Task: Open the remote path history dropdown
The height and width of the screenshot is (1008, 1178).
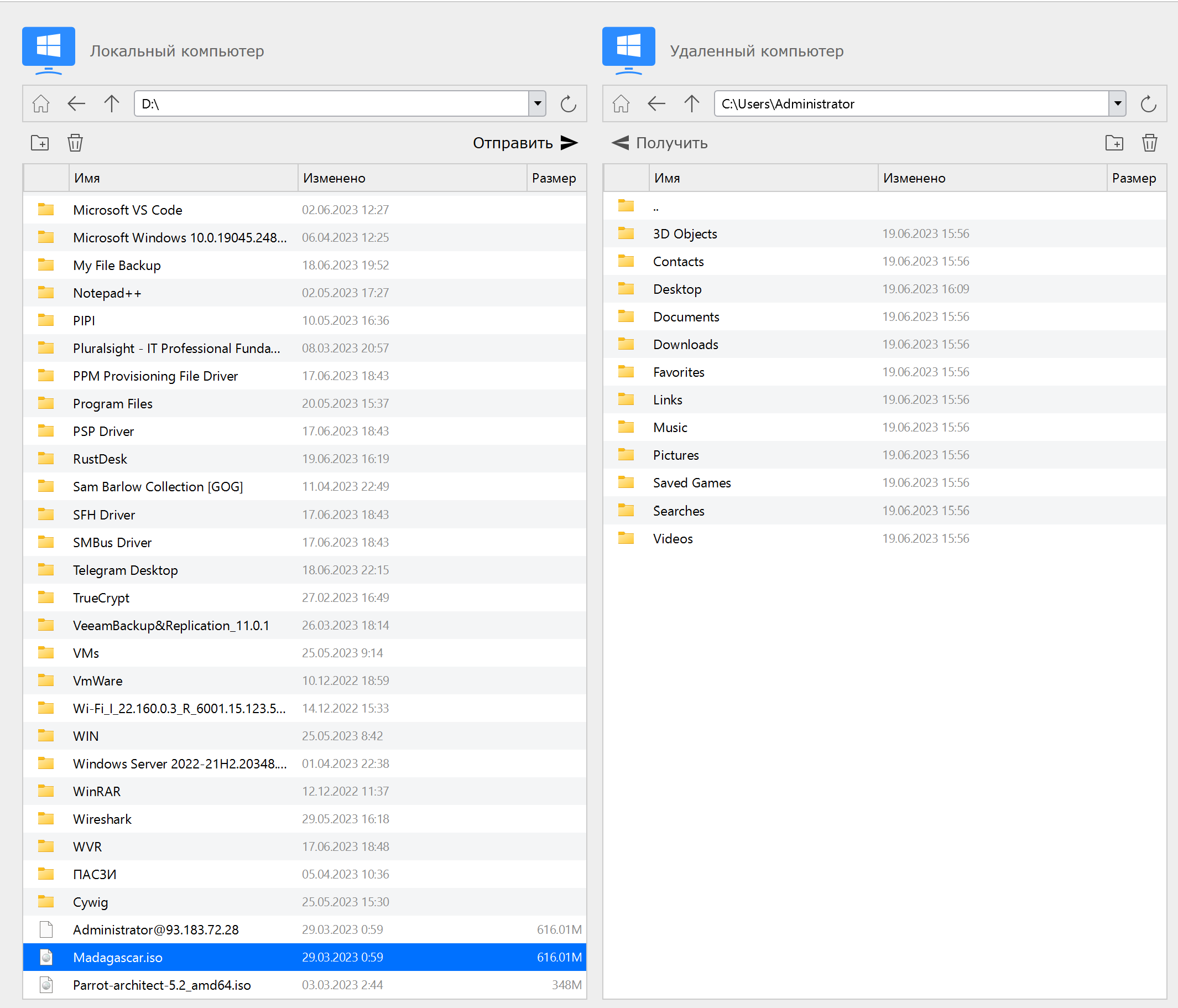Action: pyautogui.click(x=1117, y=103)
